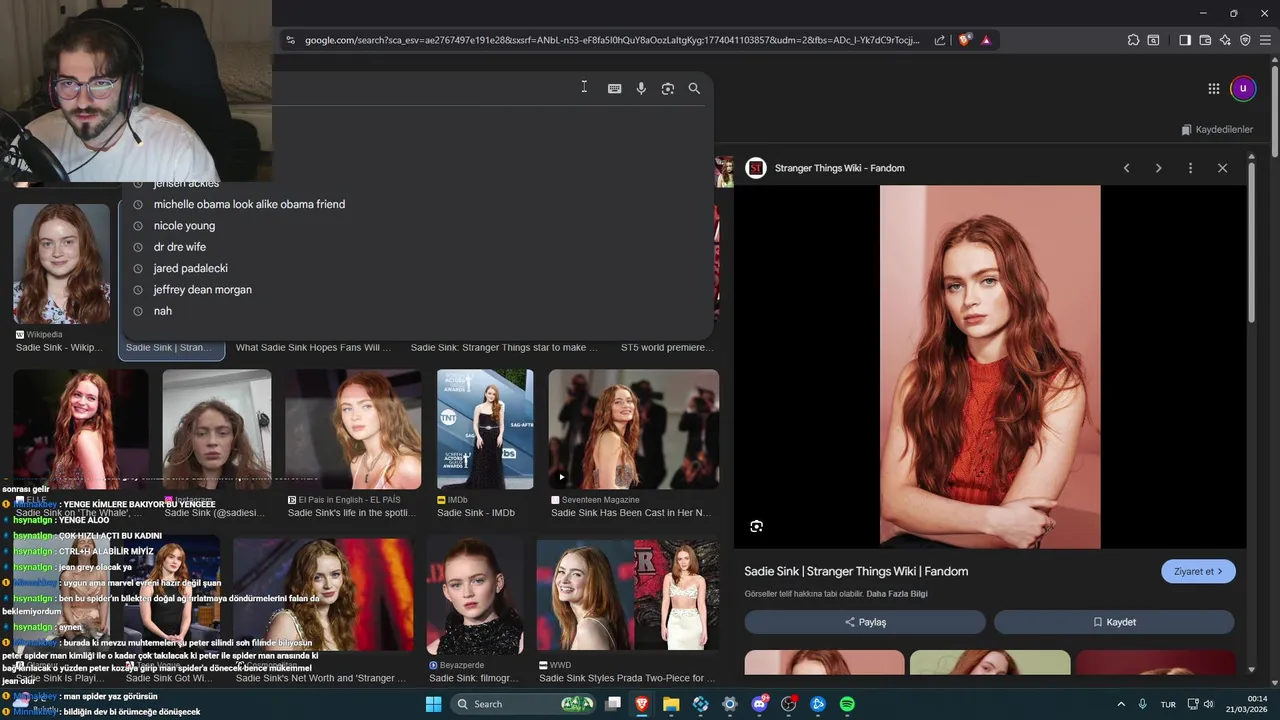Image resolution: width=1280 pixels, height=720 pixels.
Task: Open more options in image preview
Action: click(x=1190, y=168)
